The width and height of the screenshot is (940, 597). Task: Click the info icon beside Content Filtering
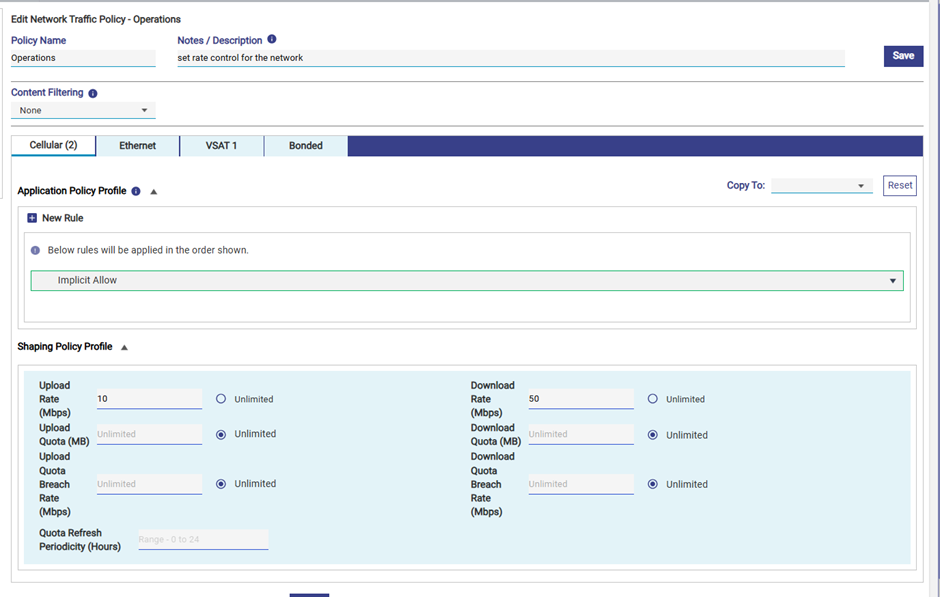pos(93,93)
